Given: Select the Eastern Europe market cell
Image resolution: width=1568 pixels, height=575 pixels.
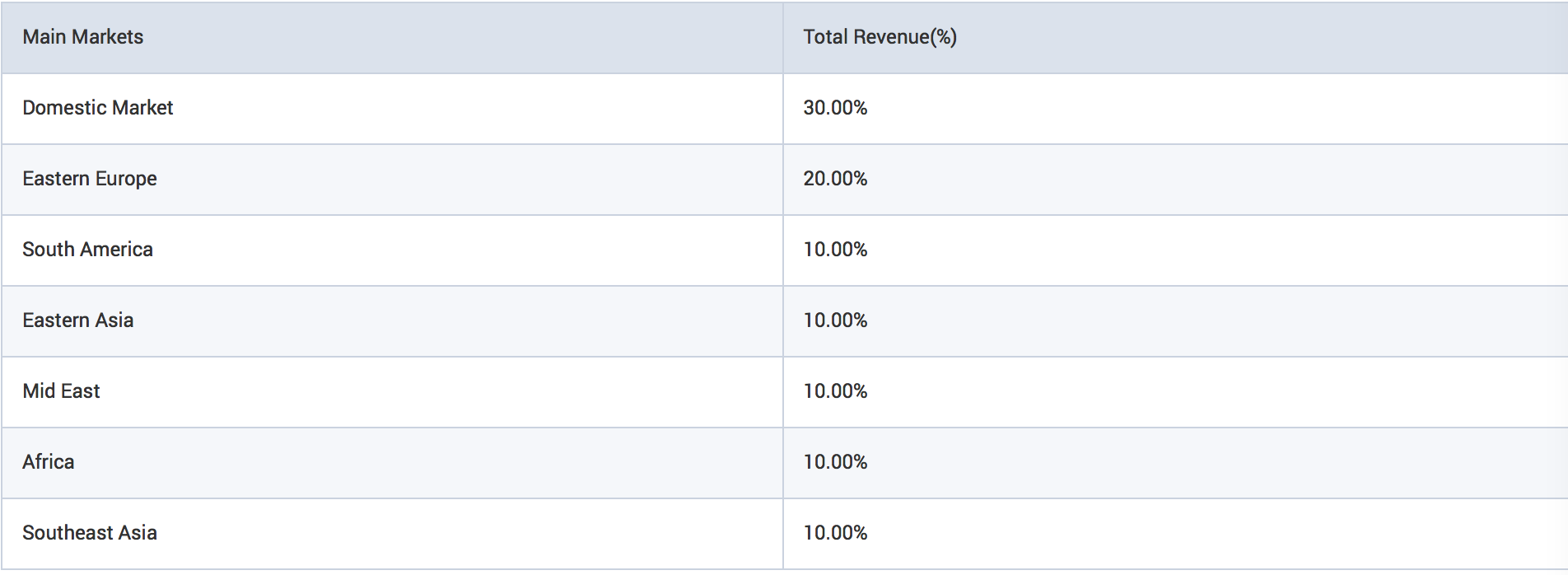Looking at the screenshot, I should click(89, 179).
